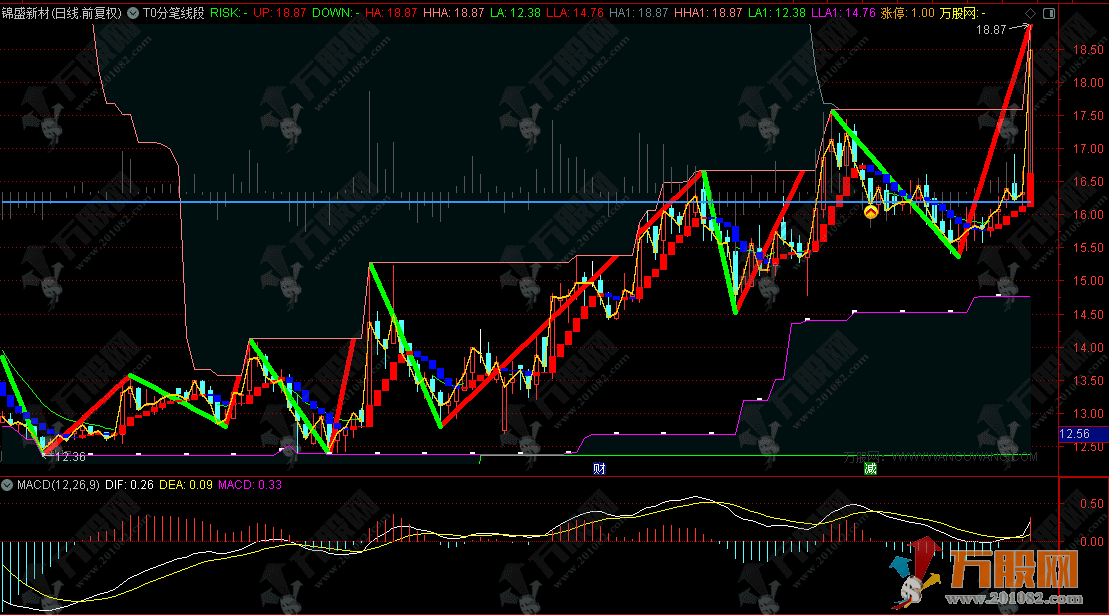Screen dimensions: 1109x615
Task: Click the T0分笔线段 indicator name
Action: [174, 14]
